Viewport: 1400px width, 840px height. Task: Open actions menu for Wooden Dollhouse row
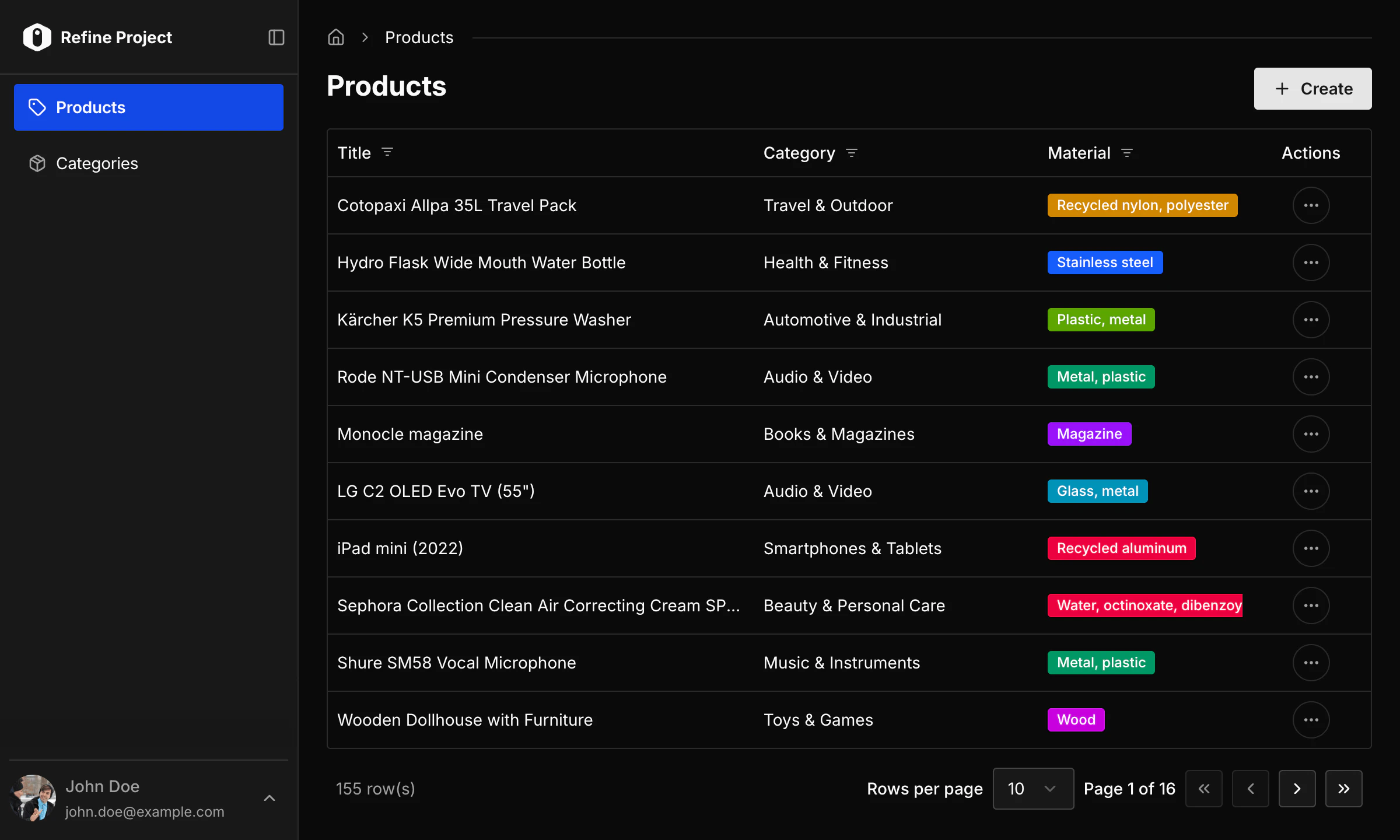coord(1311,720)
